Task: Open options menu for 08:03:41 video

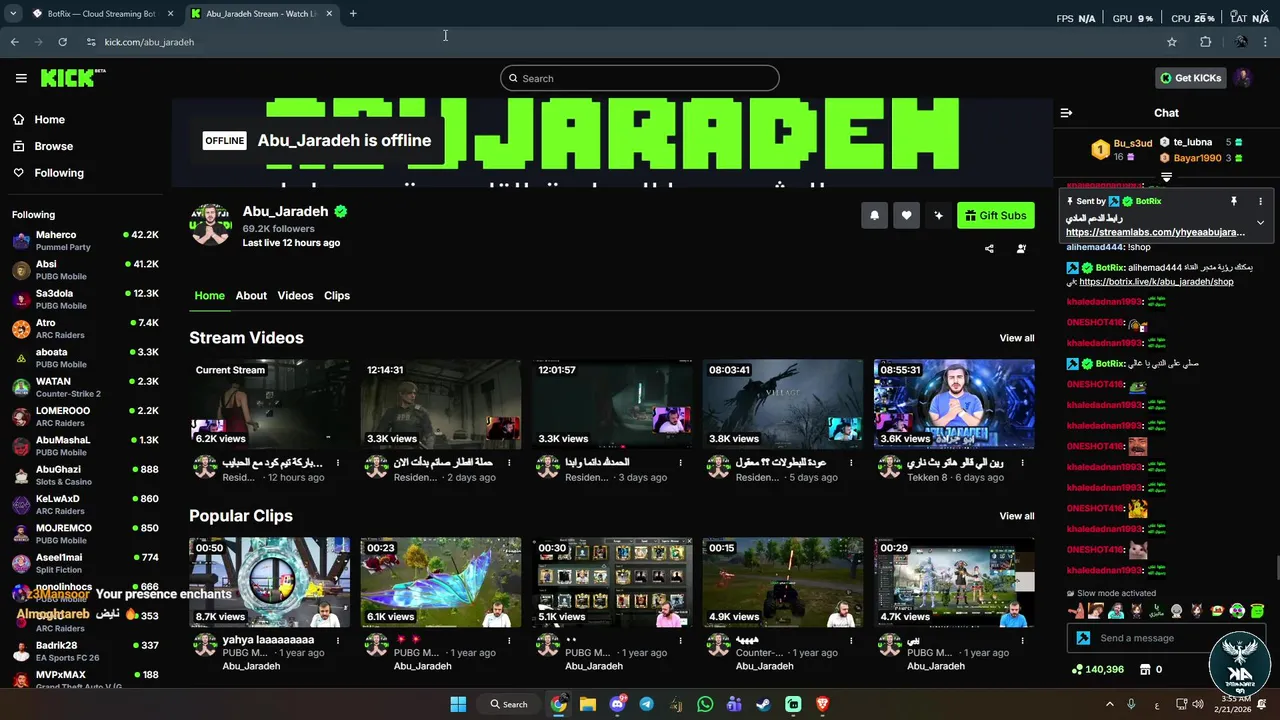Action: click(851, 463)
